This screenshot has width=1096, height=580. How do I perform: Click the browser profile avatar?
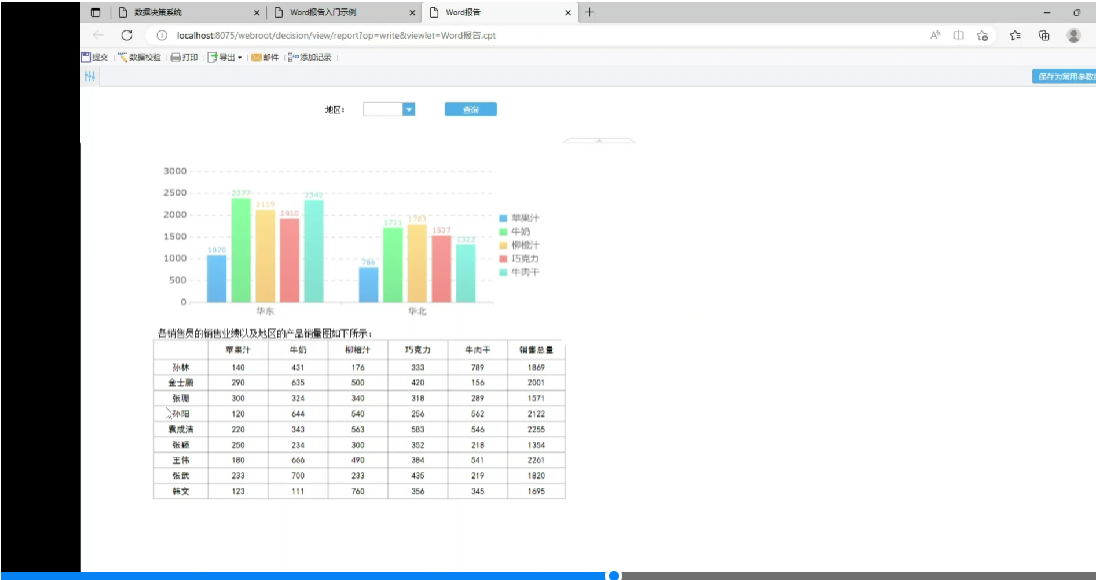pyautogui.click(x=1074, y=35)
